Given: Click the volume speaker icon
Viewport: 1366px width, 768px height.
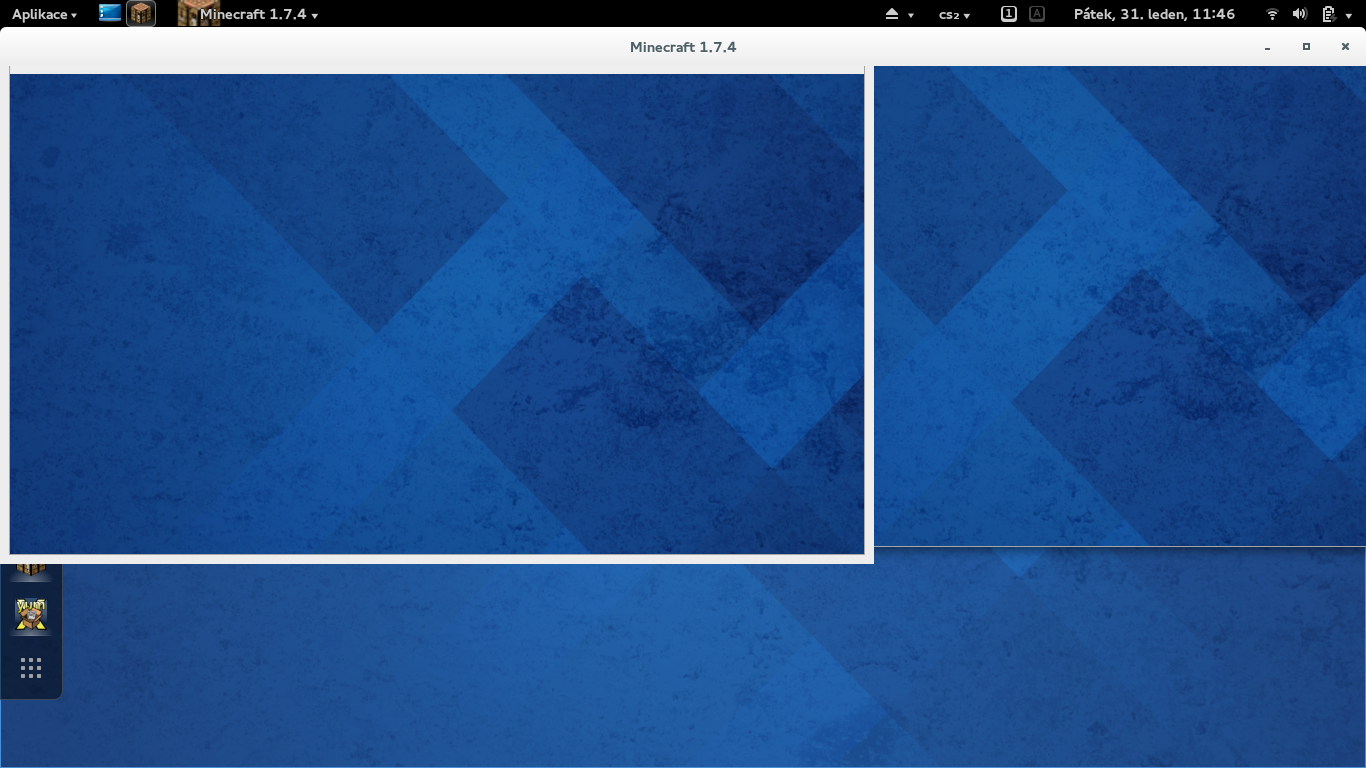Looking at the screenshot, I should tap(1300, 14).
